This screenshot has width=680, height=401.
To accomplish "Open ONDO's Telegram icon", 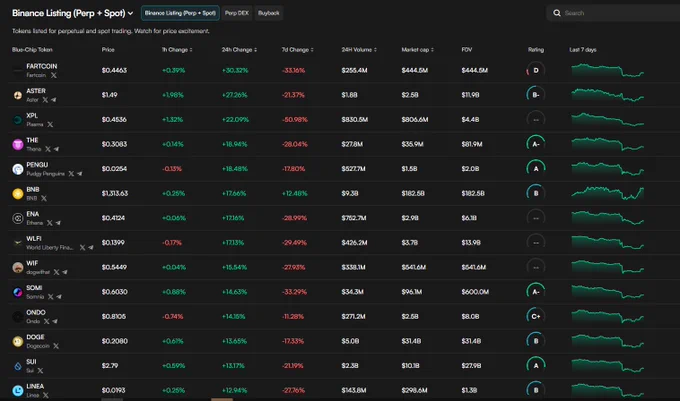I will coord(55,321).
